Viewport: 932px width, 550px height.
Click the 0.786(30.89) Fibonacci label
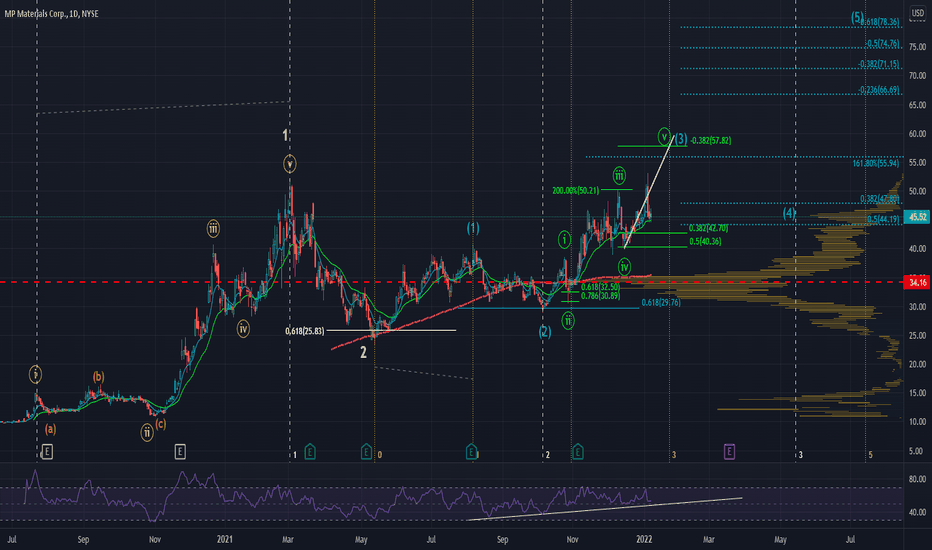click(600, 296)
